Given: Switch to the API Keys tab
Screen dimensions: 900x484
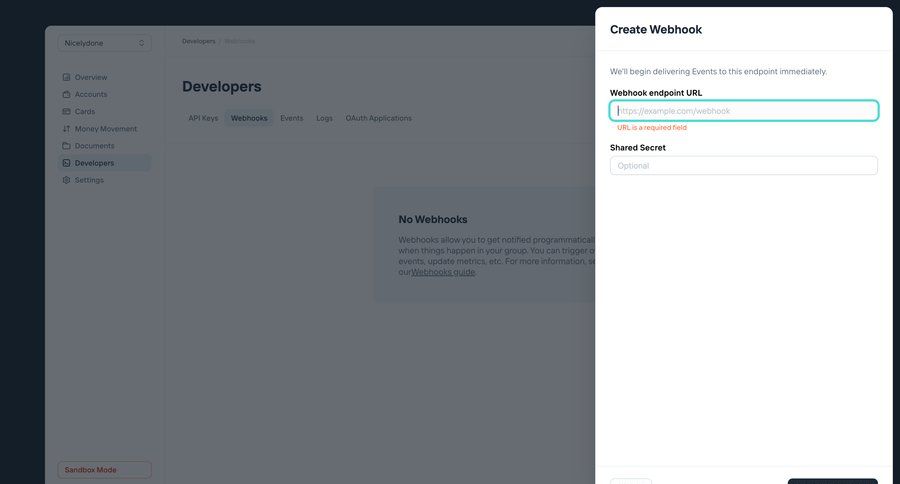Looking at the screenshot, I should click(203, 118).
